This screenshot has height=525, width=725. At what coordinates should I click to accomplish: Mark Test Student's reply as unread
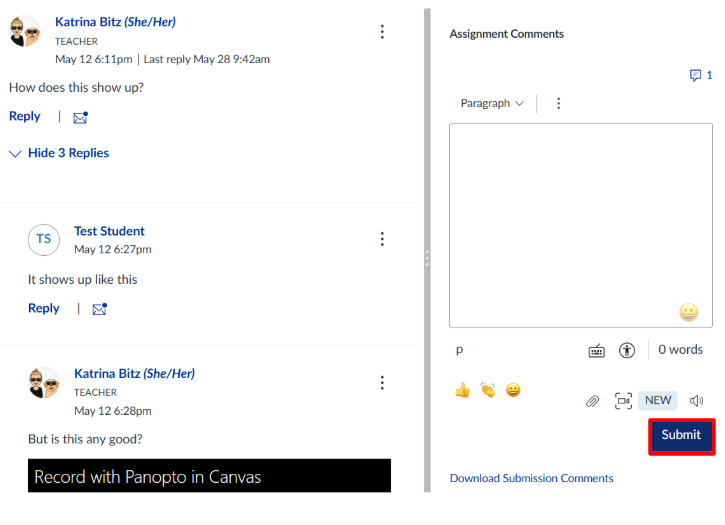pyautogui.click(x=99, y=309)
